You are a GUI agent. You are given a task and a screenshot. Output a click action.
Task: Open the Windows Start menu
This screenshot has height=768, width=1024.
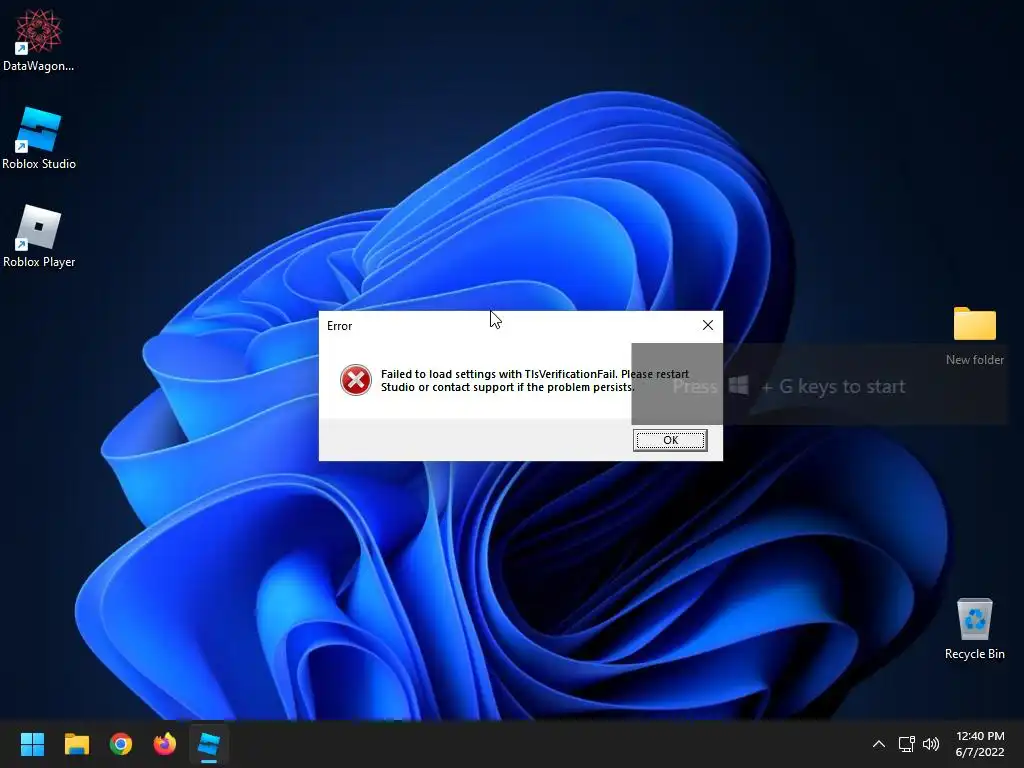pyautogui.click(x=32, y=744)
